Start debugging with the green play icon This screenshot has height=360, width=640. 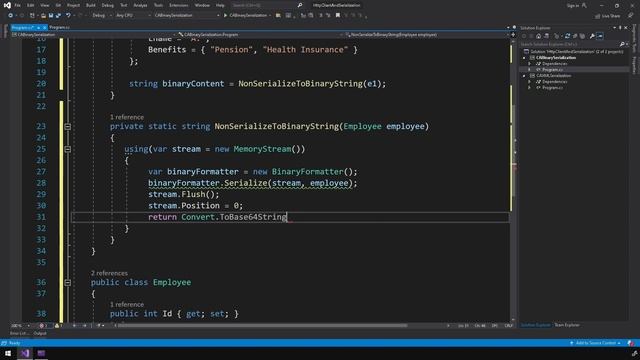(x=225, y=16)
